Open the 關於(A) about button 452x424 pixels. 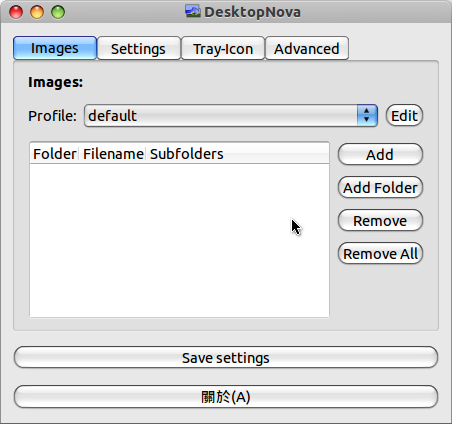coord(226,397)
